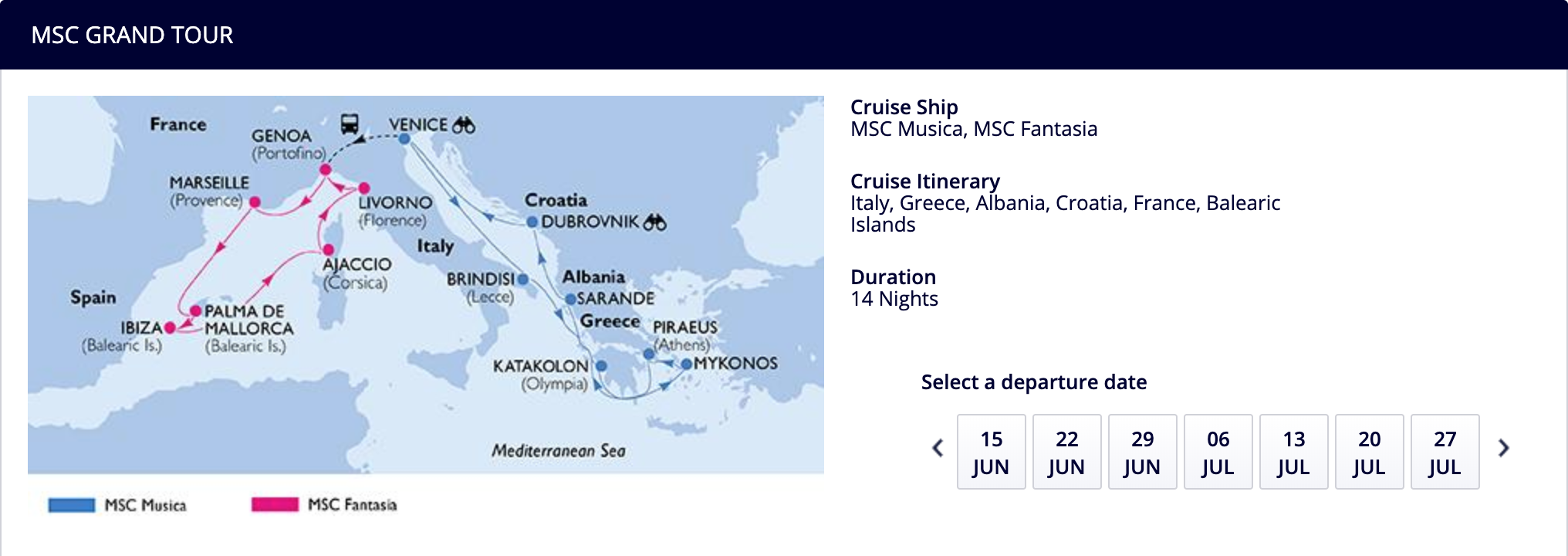This screenshot has height=556, width=1568.
Task: Select the 15 JUN departure date
Action: (992, 452)
